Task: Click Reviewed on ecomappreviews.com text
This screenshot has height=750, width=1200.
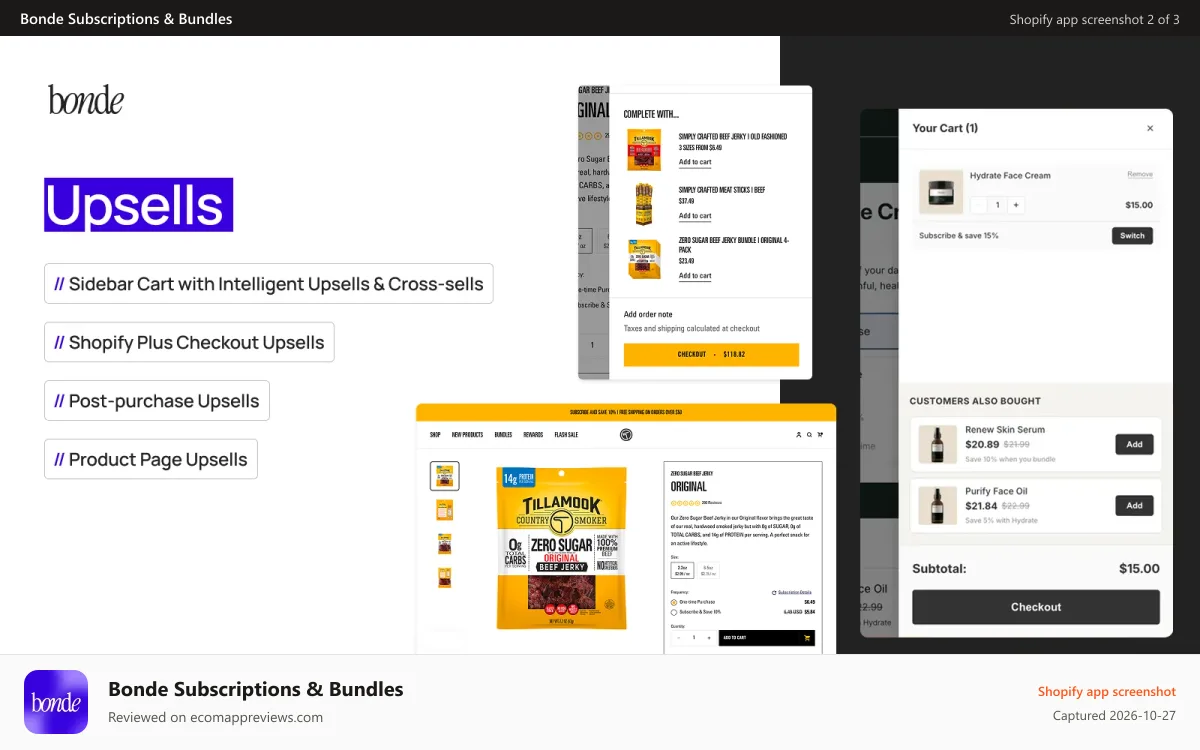Action: [215, 717]
